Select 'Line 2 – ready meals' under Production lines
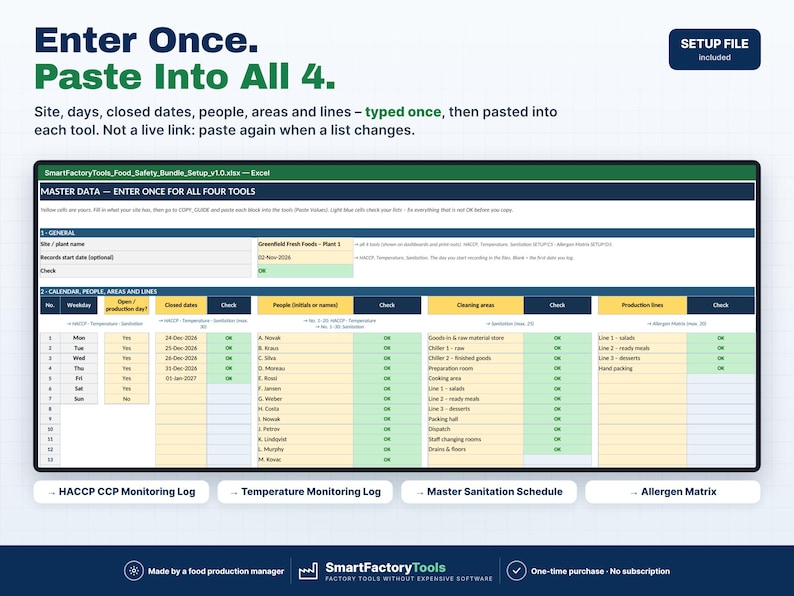The image size is (794, 596). point(642,348)
